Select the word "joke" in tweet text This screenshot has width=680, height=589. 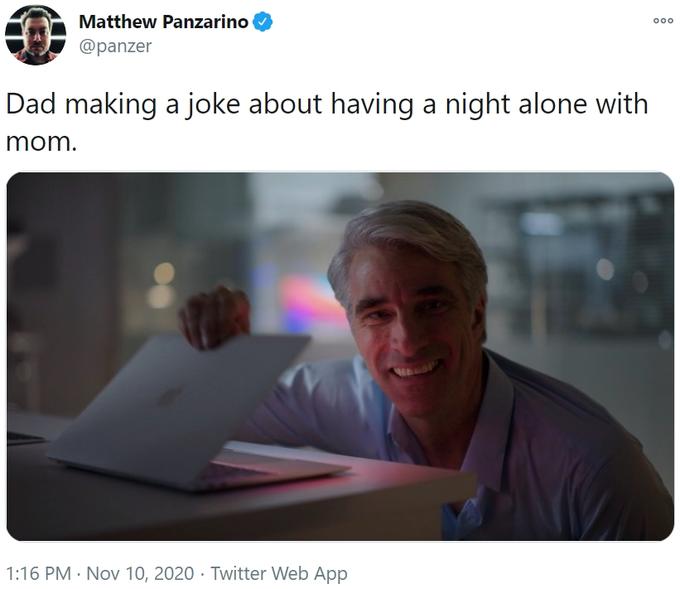click(x=212, y=105)
